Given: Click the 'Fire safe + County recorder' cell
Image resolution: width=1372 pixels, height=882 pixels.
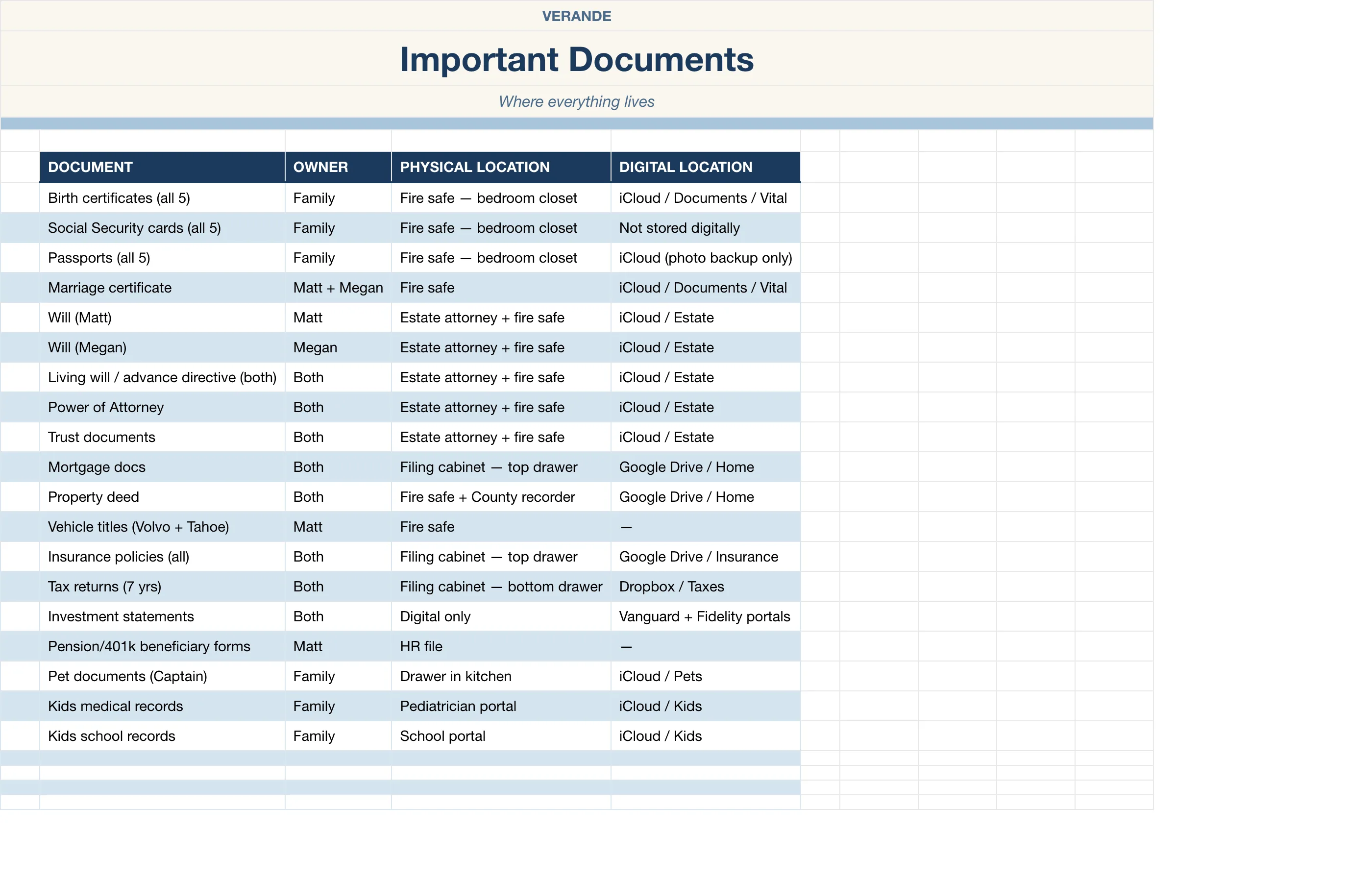Looking at the screenshot, I should click(x=501, y=496).
